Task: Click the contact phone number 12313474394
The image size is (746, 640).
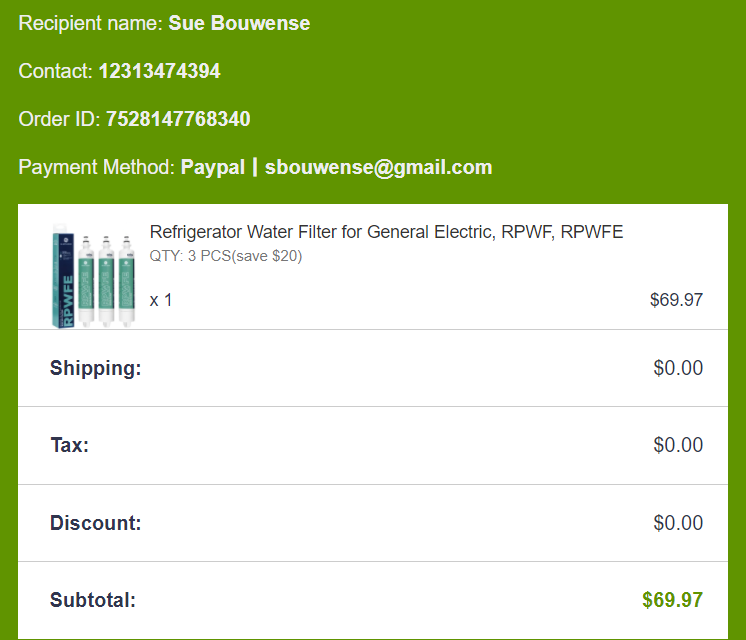Action: point(159,71)
